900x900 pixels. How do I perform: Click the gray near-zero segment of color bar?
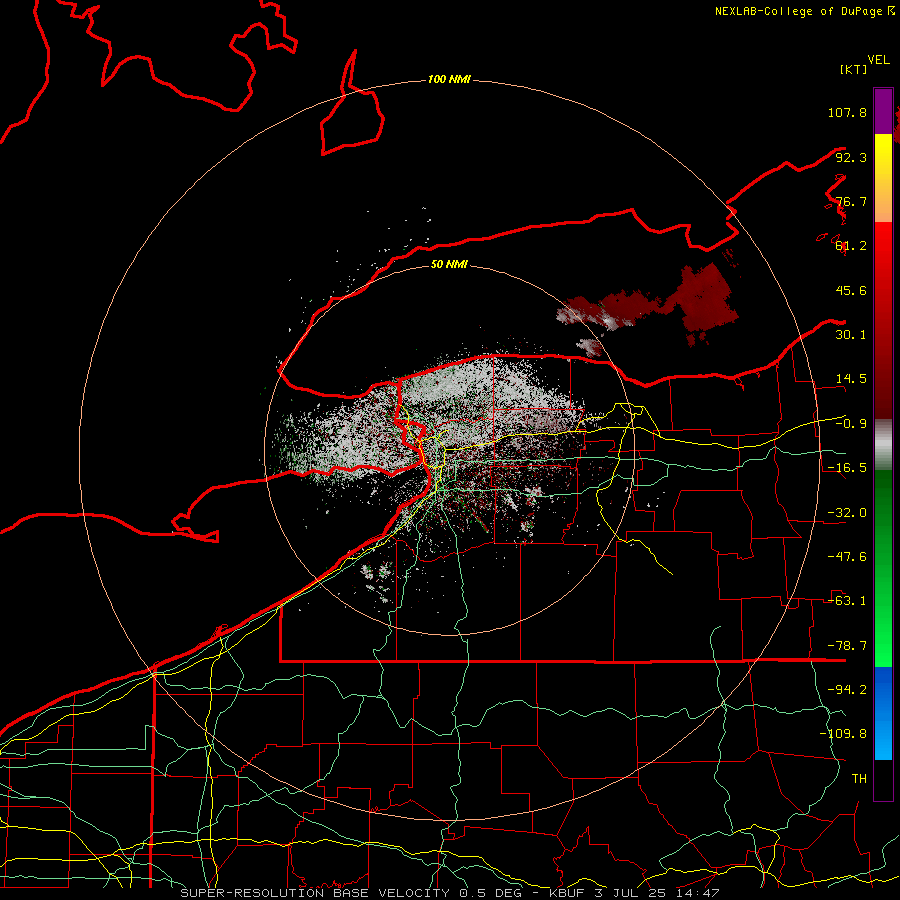coord(883,444)
